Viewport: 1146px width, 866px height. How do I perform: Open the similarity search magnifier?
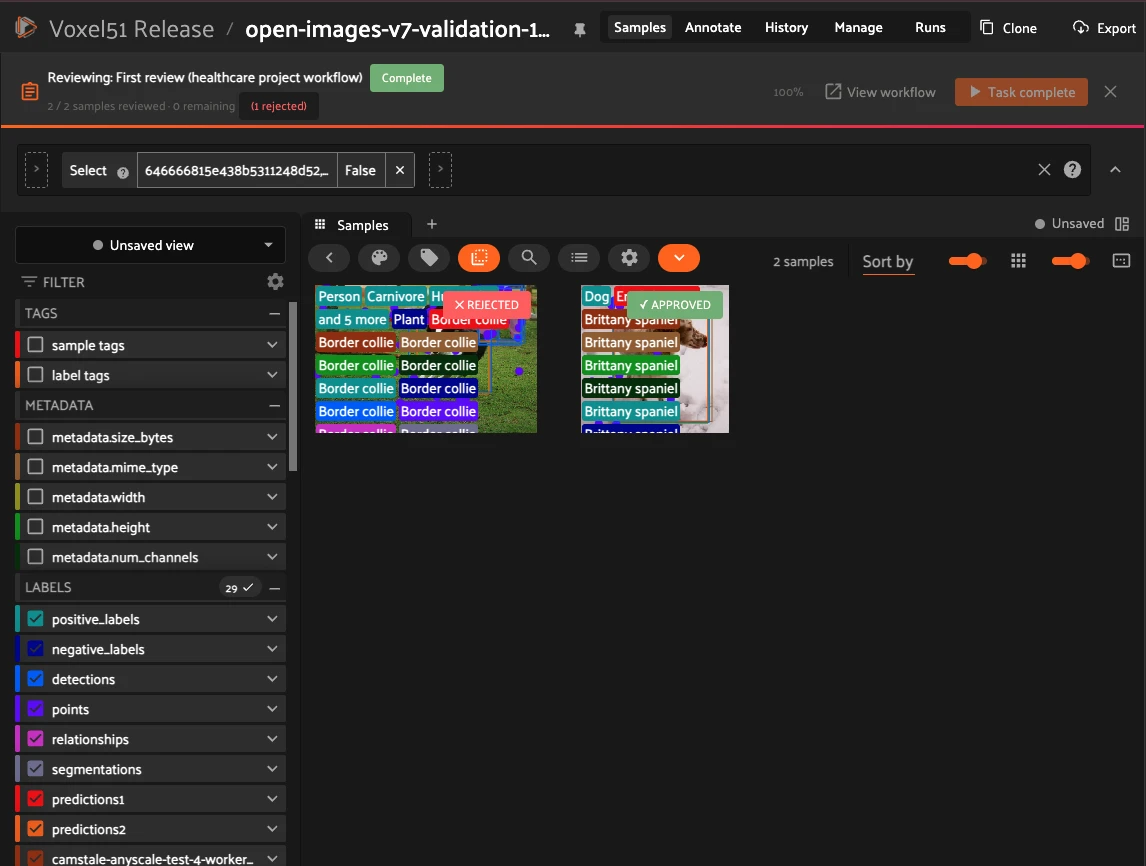pyautogui.click(x=529, y=258)
